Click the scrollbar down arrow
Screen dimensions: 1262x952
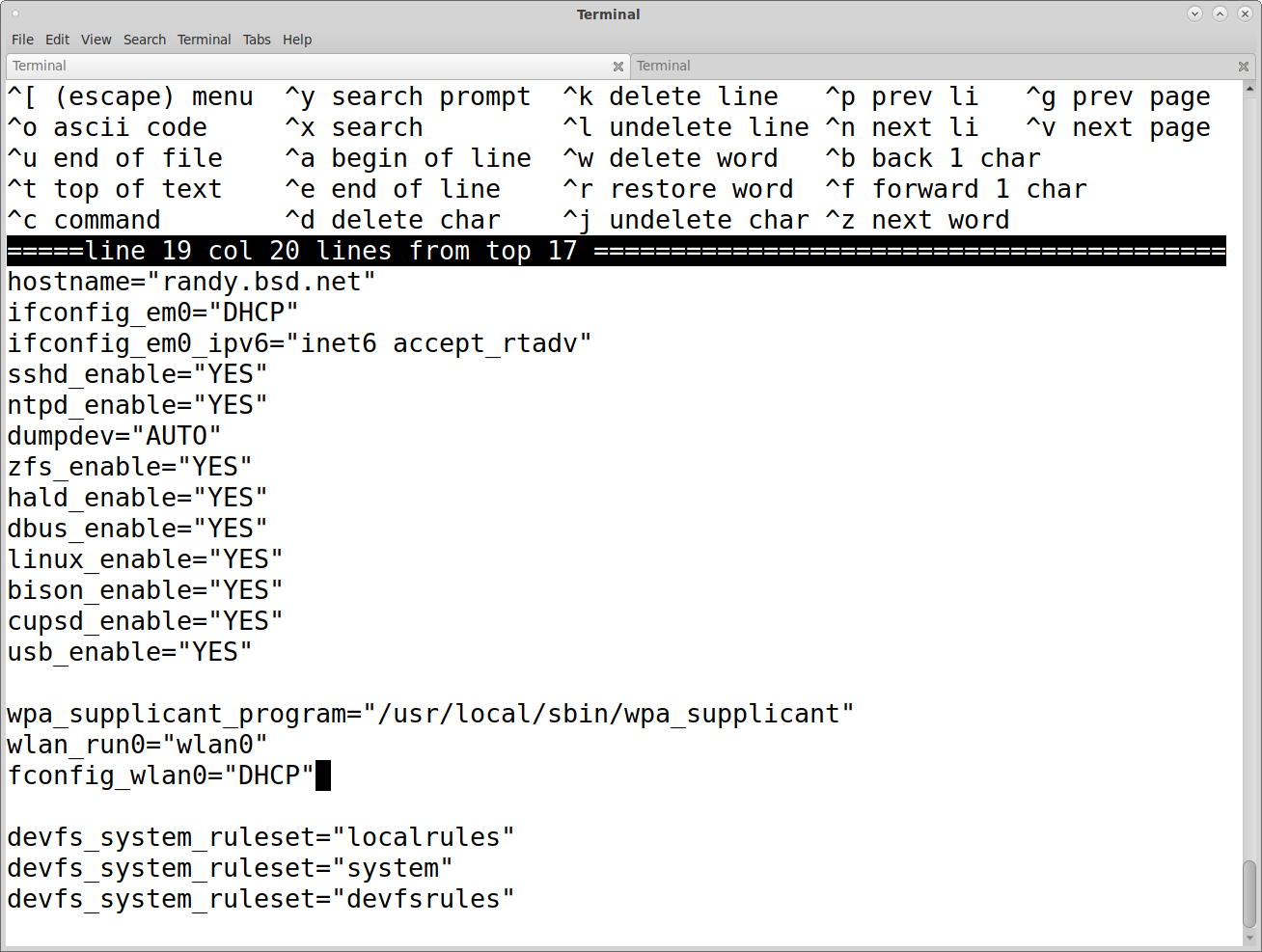(x=1249, y=938)
